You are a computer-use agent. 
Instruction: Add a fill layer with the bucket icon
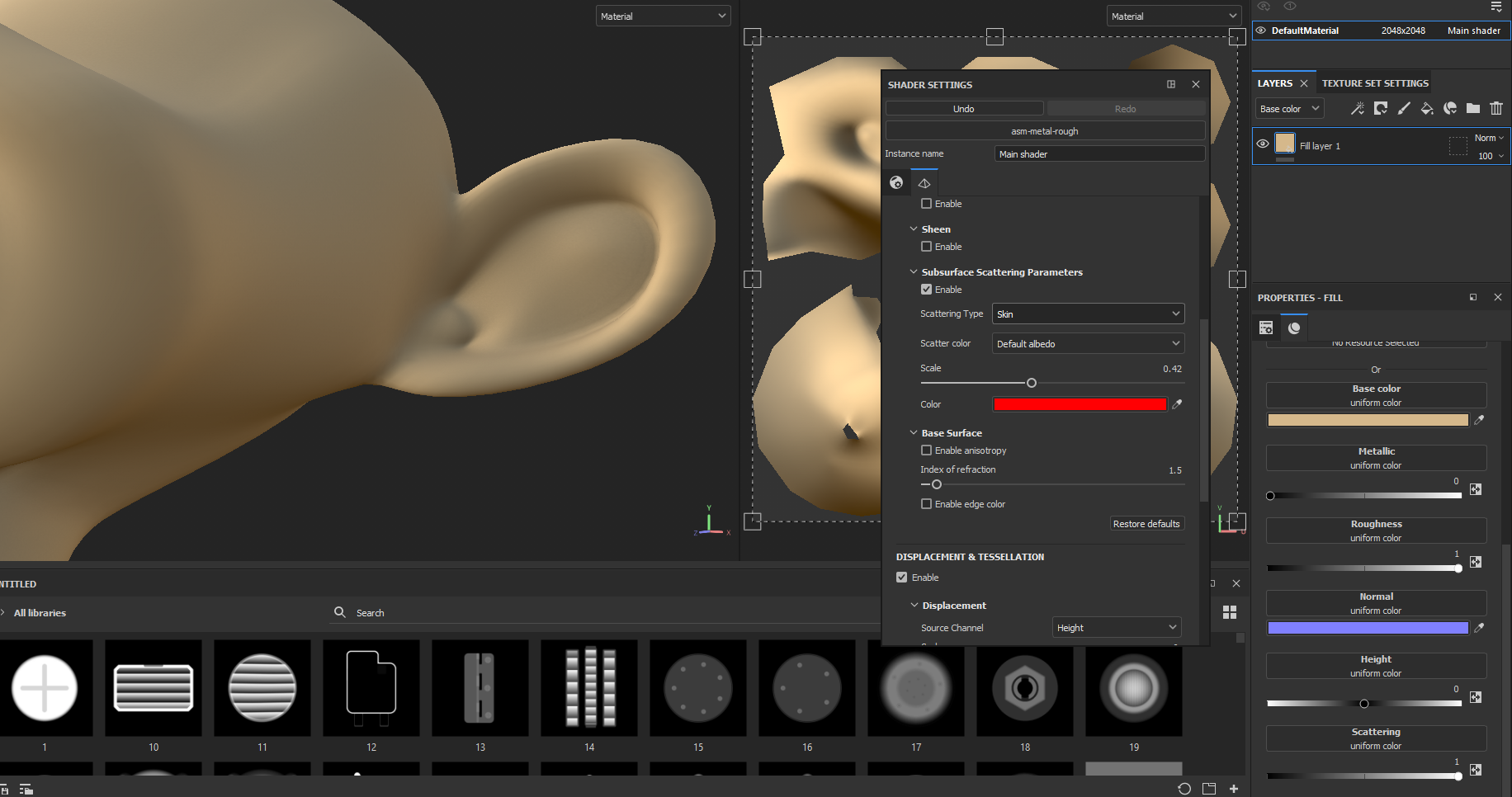click(x=1426, y=108)
